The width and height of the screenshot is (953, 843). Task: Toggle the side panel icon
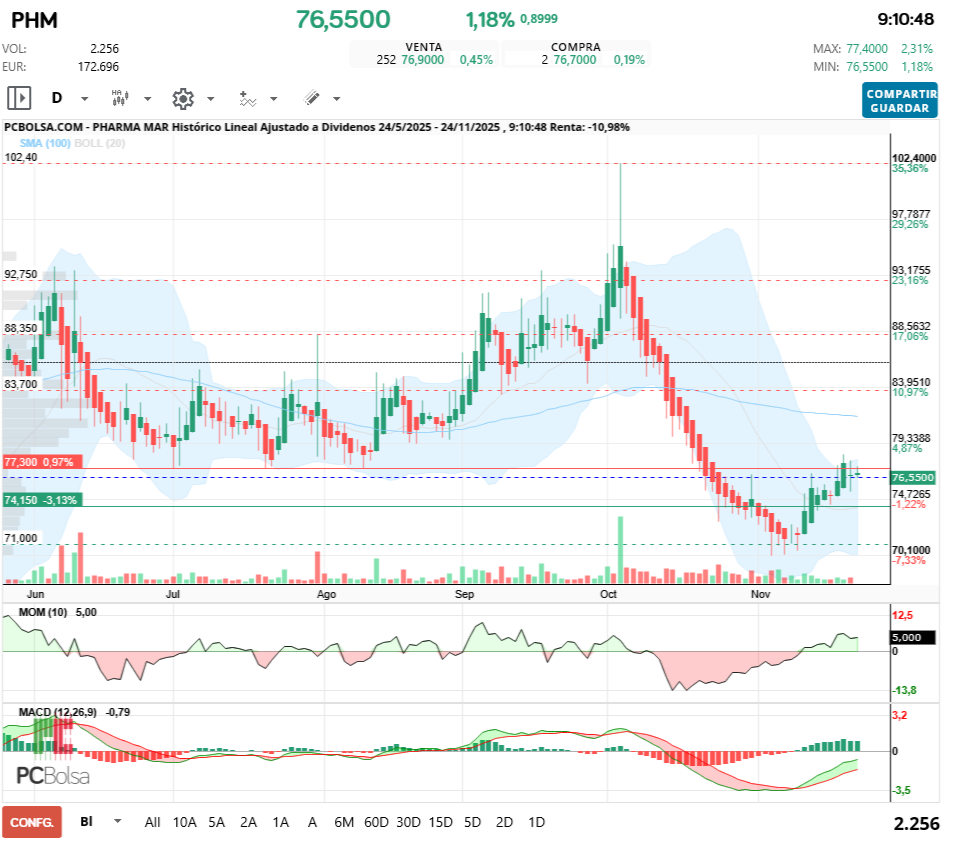tap(19, 98)
